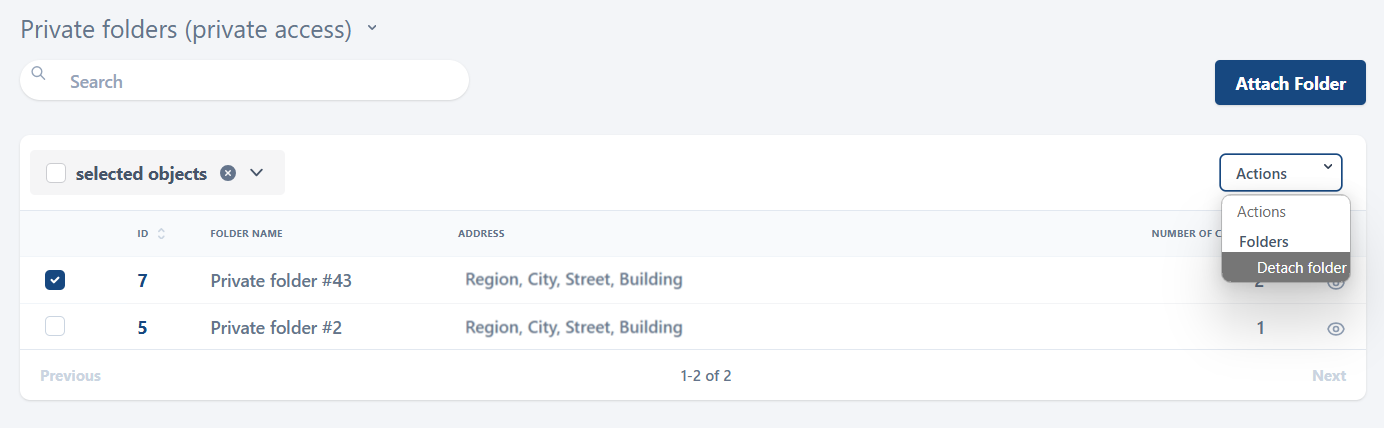Open folder ID 7 link
Screen dimensions: 1384x428
click(x=142, y=281)
